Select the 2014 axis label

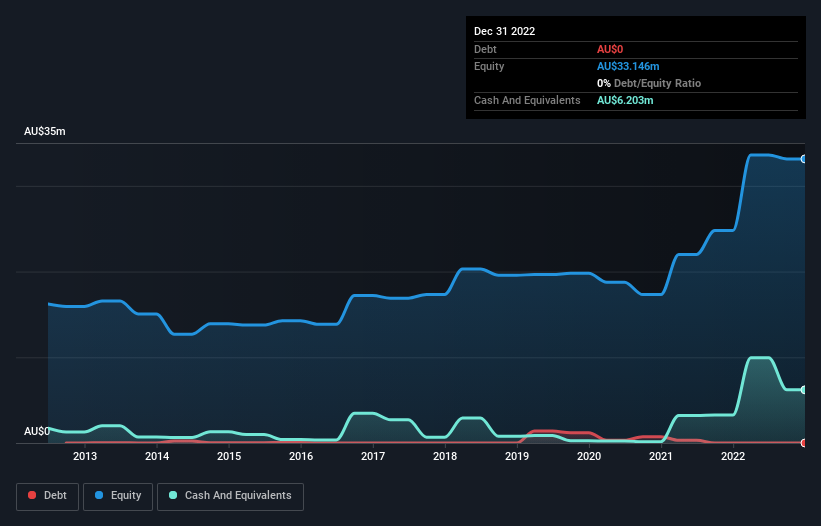tap(157, 456)
